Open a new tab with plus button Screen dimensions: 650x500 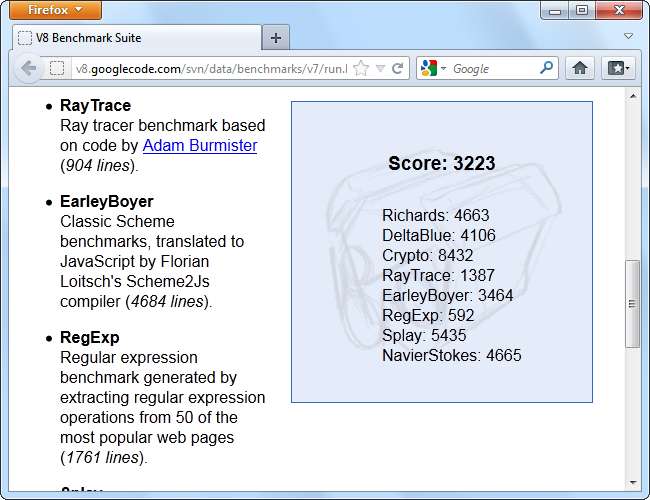[276, 38]
